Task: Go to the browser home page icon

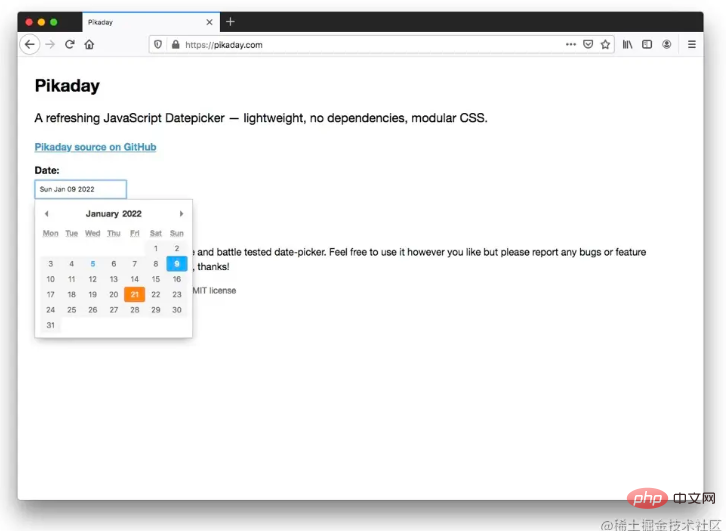Action: tap(89, 44)
